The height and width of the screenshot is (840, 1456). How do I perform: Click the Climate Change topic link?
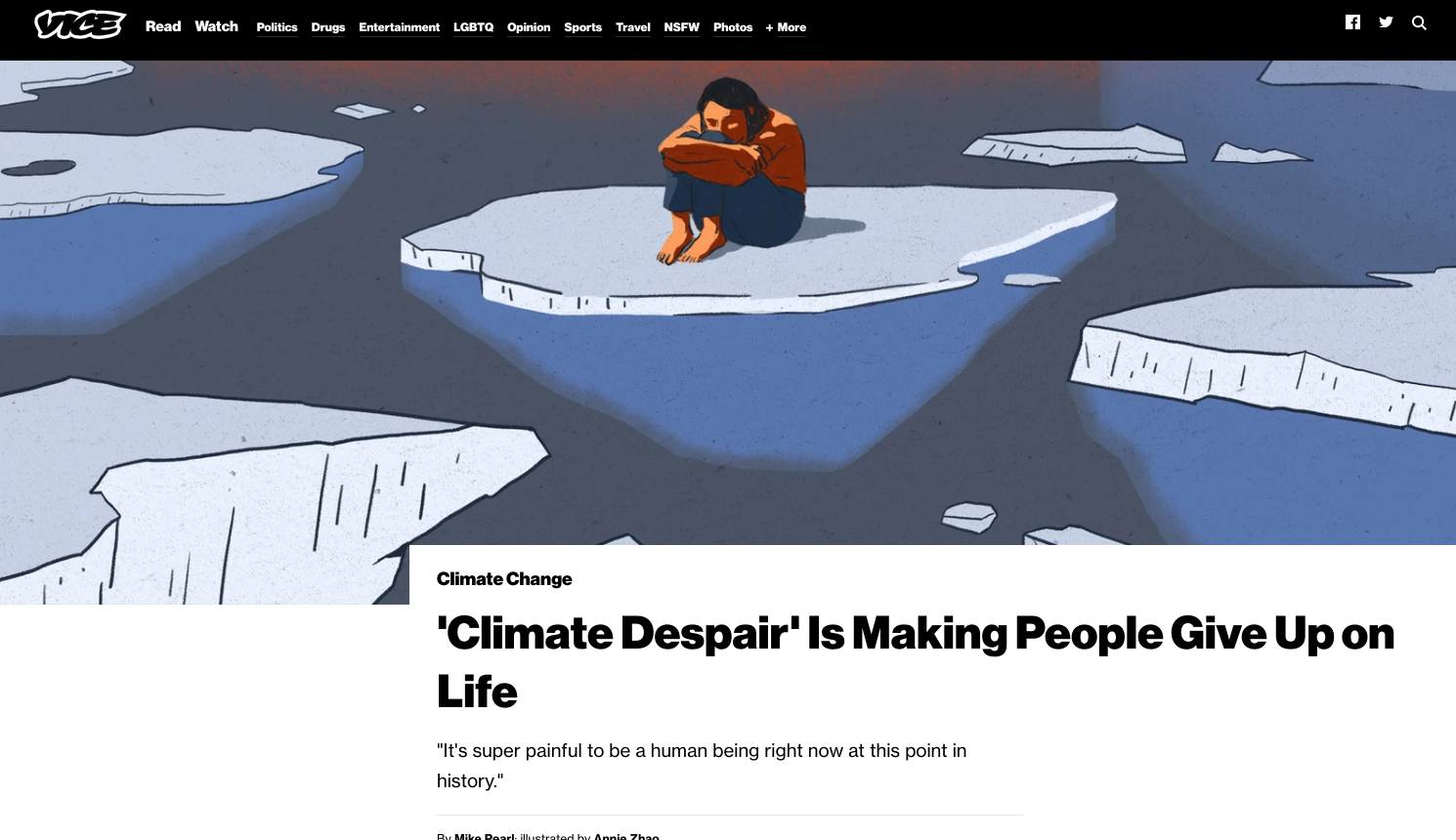(x=504, y=579)
